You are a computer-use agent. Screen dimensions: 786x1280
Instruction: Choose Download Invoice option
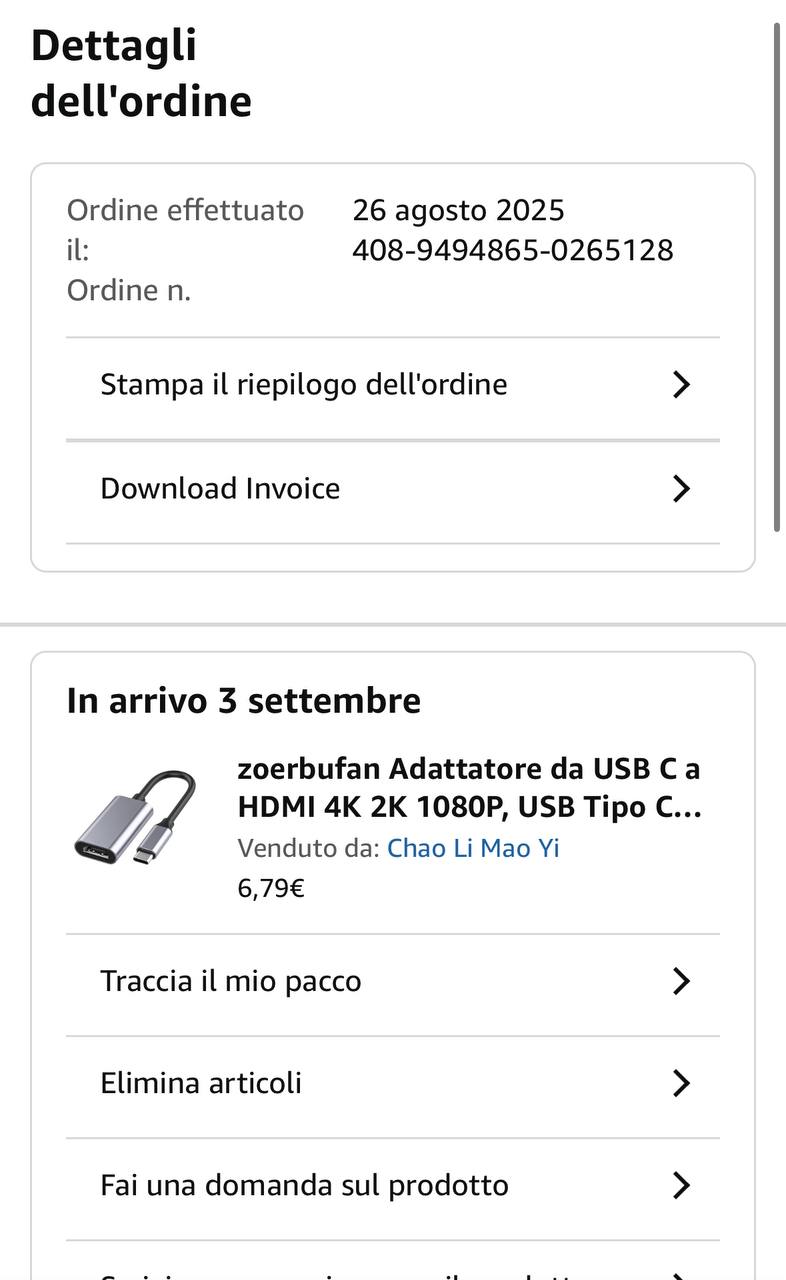[220, 488]
